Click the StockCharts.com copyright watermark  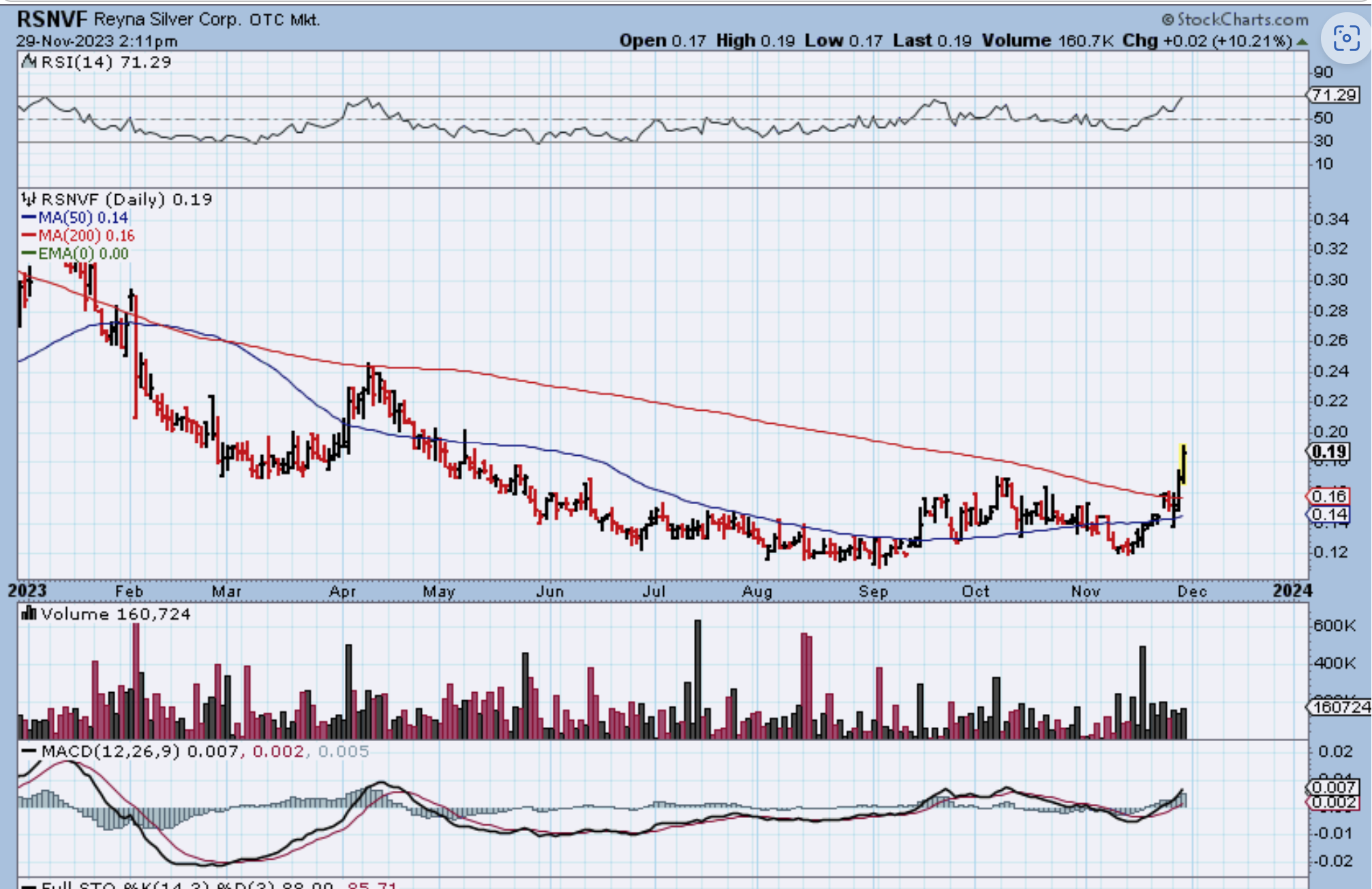1235,20
